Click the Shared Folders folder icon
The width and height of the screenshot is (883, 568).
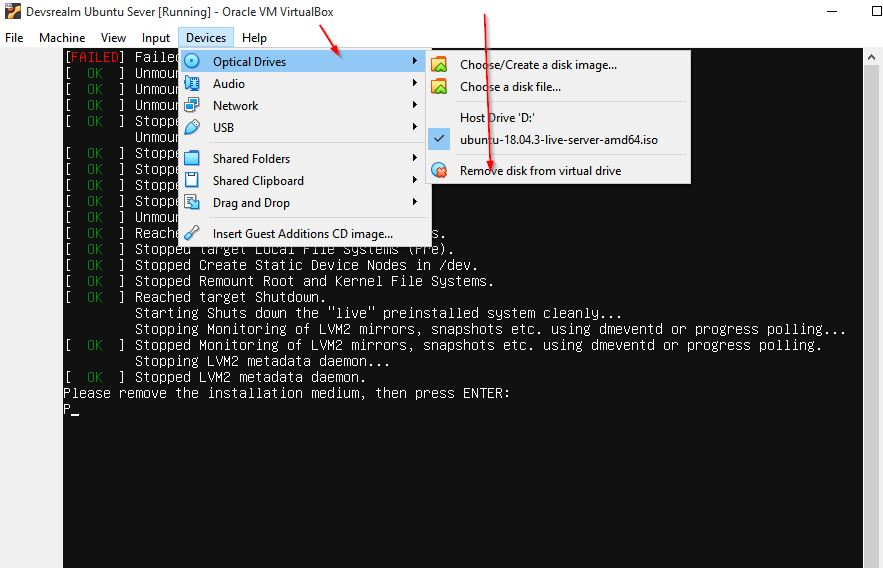pos(192,158)
